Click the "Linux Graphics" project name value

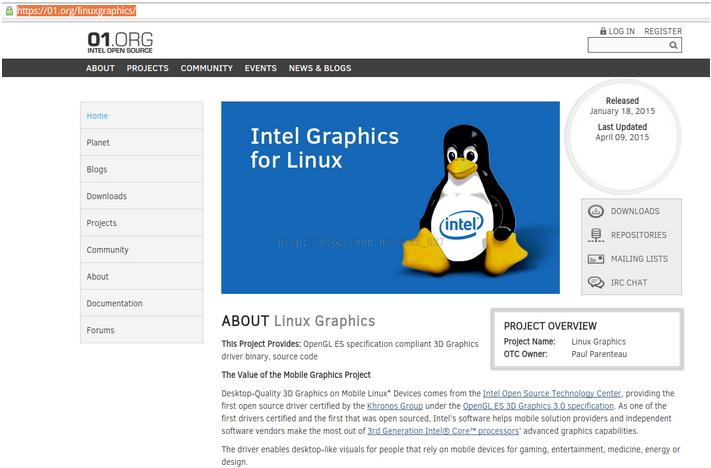click(x=598, y=341)
